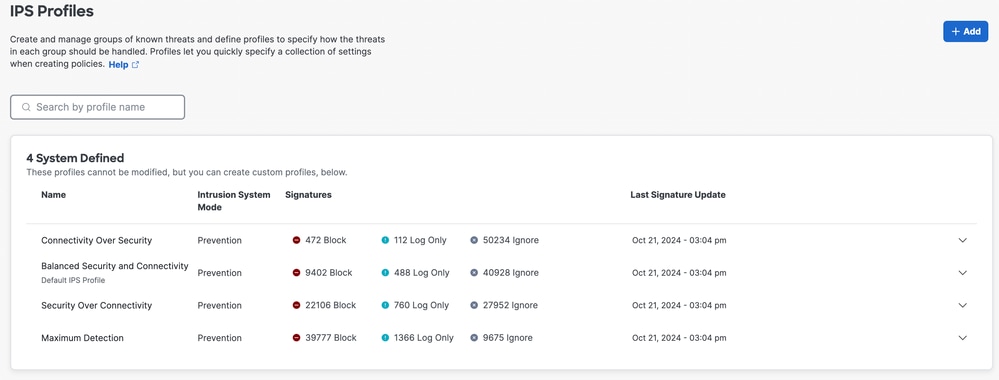
Task: Click the Ignore icon beside 50234
Action: click(x=474, y=240)
